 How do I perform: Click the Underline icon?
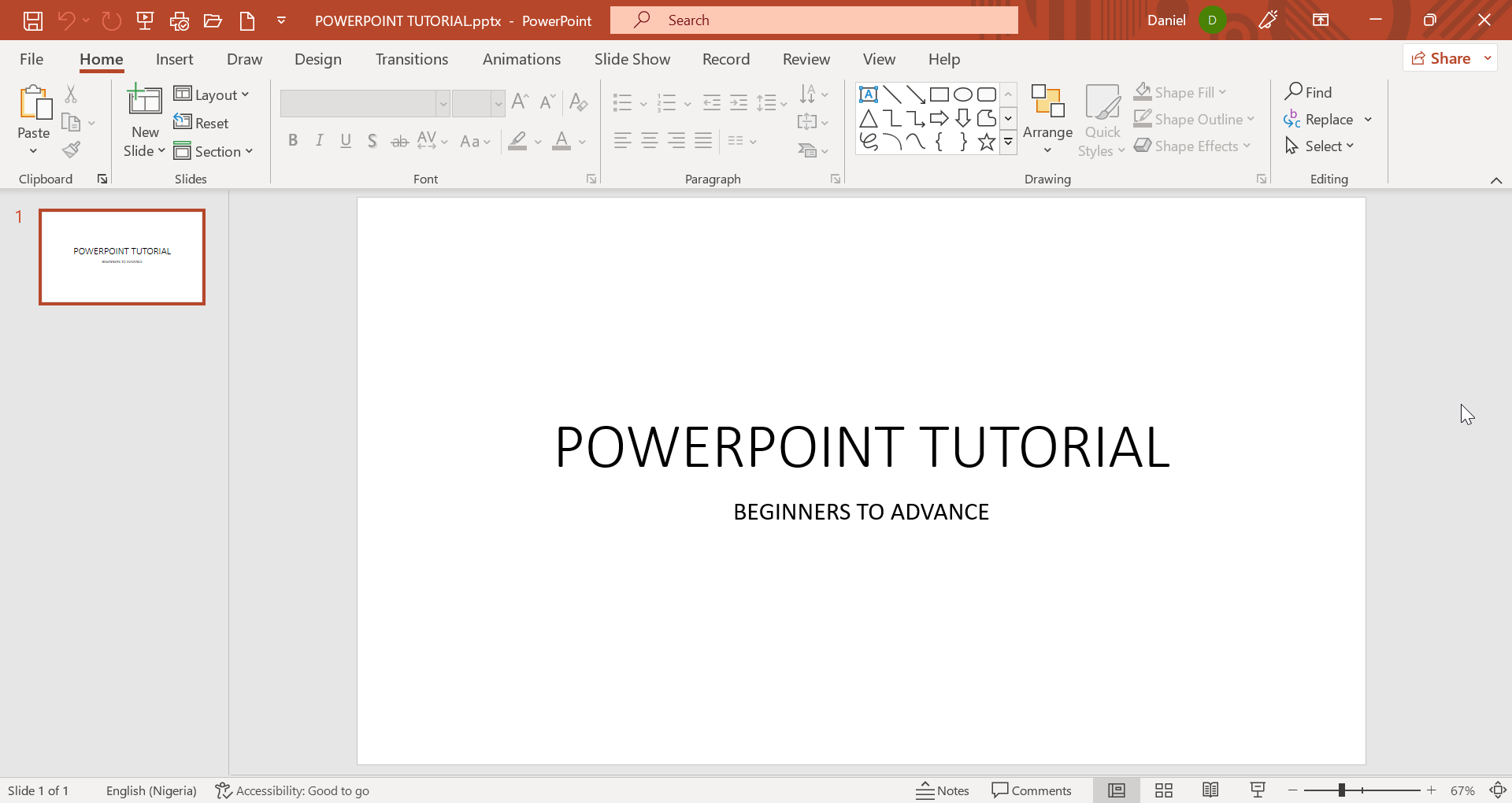click(x=346, y=141)
